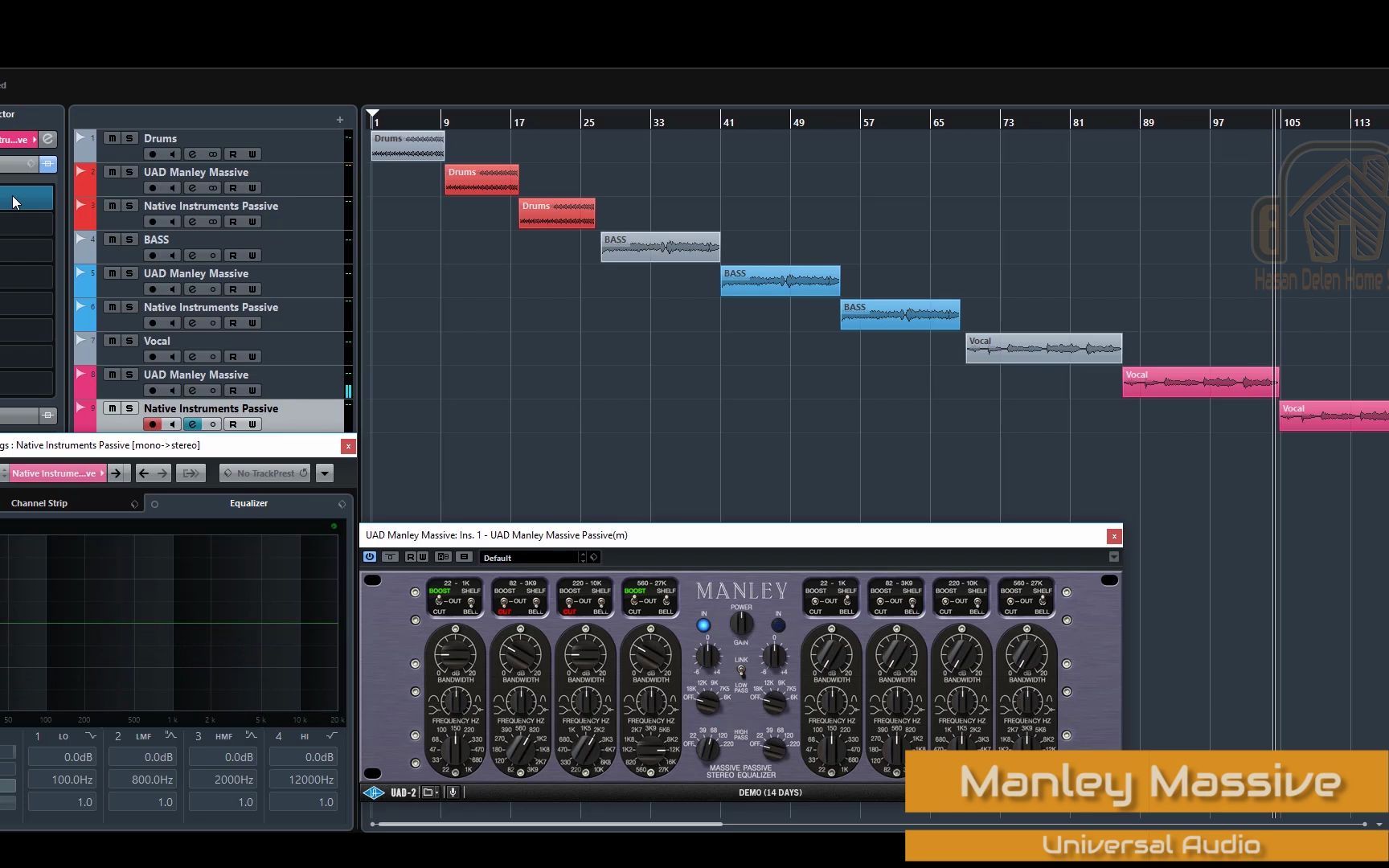The image size is (1389, 868).
Task: Click the edit instrument arrow button
Action: coord(117,473)
